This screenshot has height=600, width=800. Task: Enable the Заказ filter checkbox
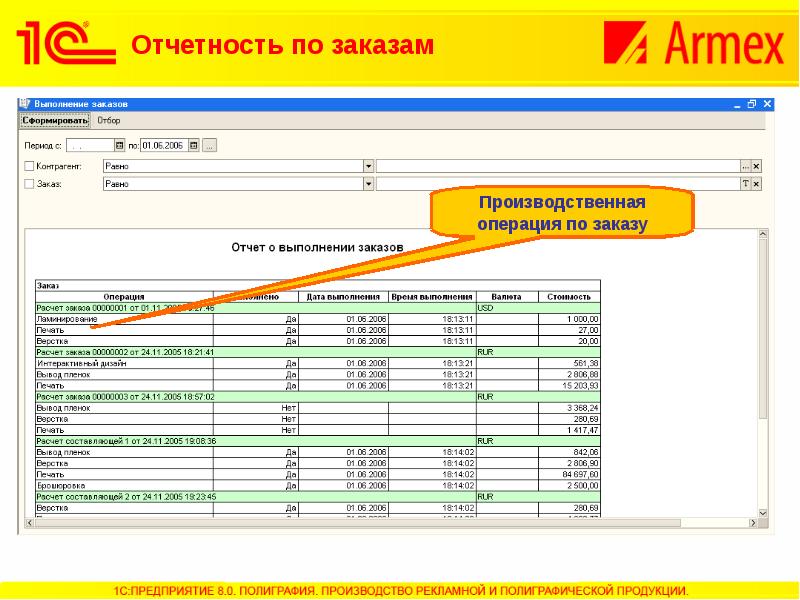(28, 184)
